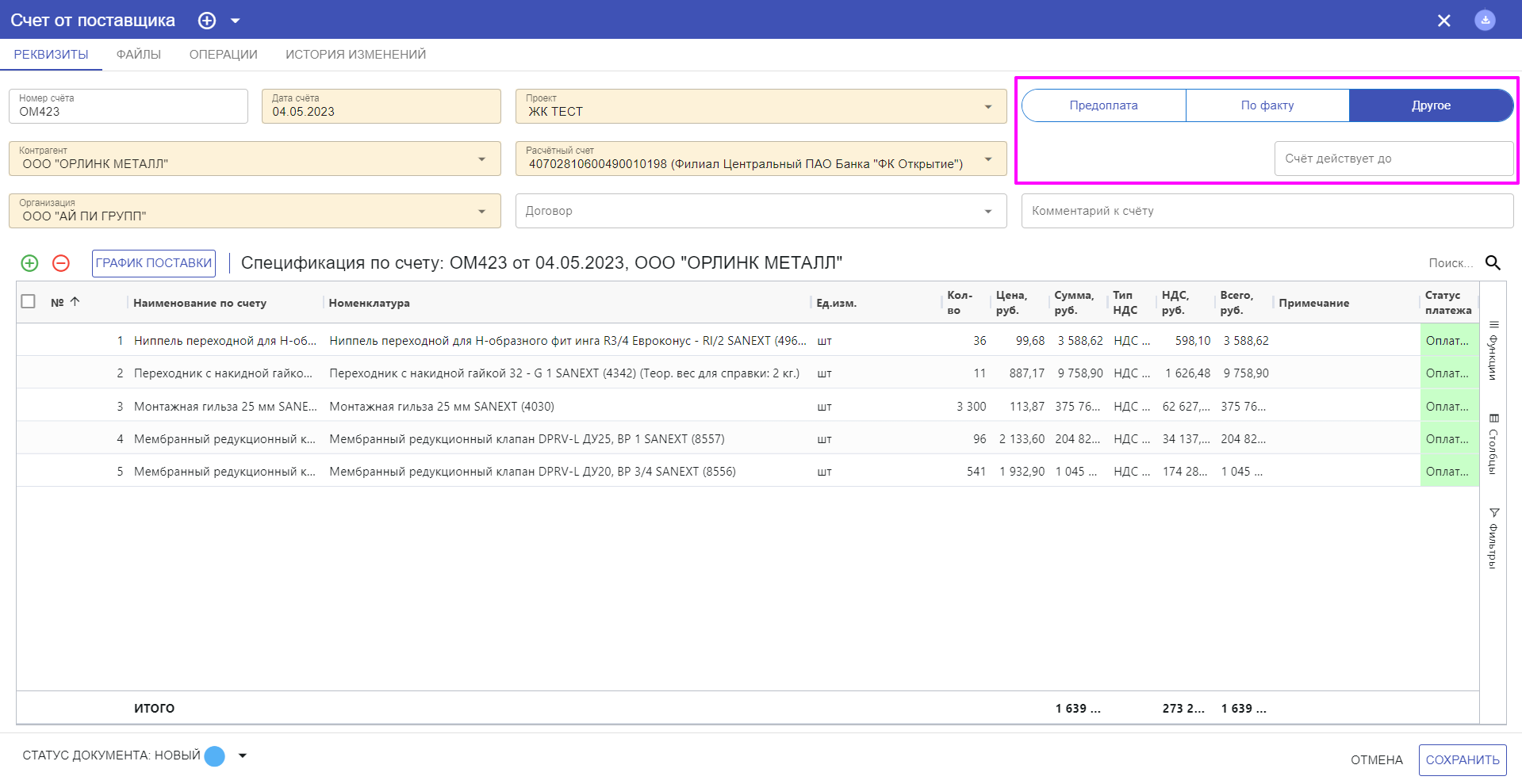Image resolution: width=1522 pixels, height=784 pixels.
Task: Click the search magnifier icon
Action: pyautogui.click(x=1493, y=263)
